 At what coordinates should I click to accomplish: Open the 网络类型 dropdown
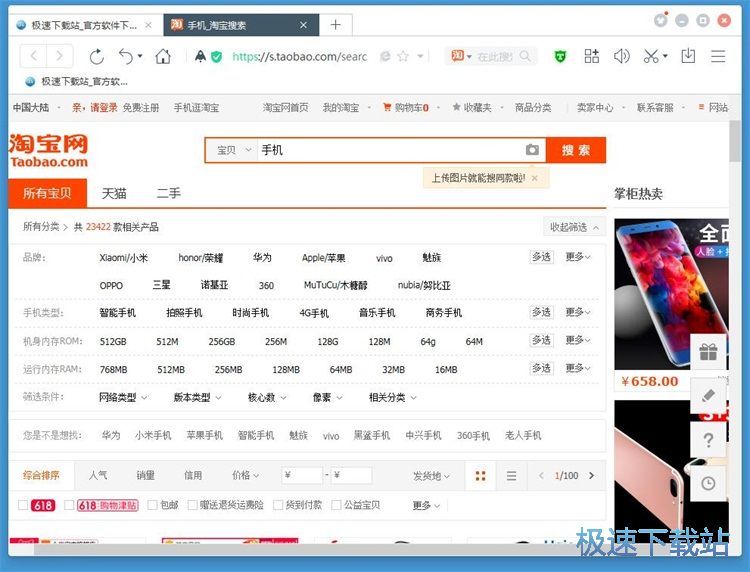(123, 397)
